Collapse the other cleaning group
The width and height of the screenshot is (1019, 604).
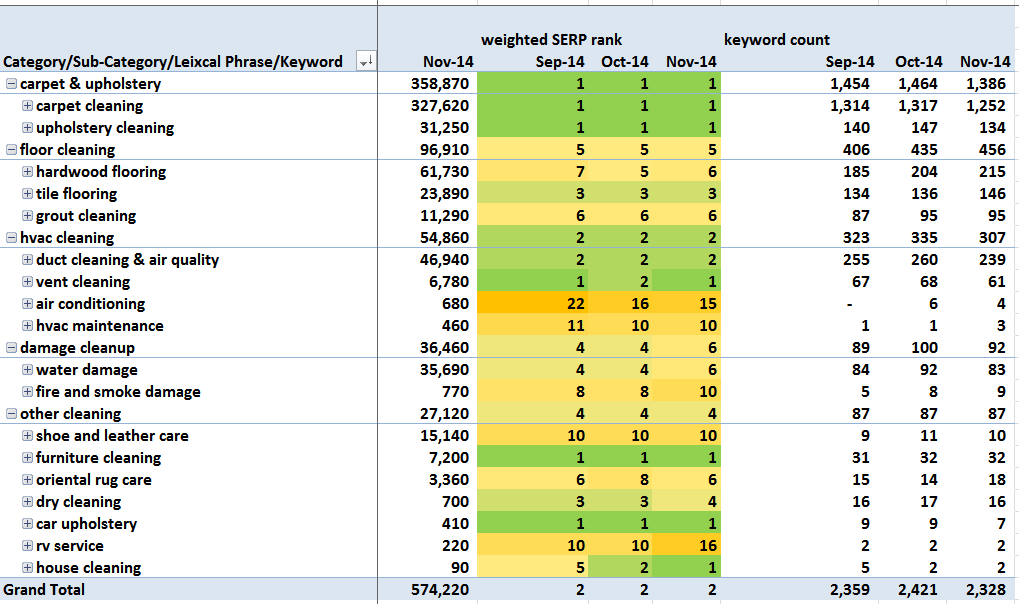pos(11,414)
